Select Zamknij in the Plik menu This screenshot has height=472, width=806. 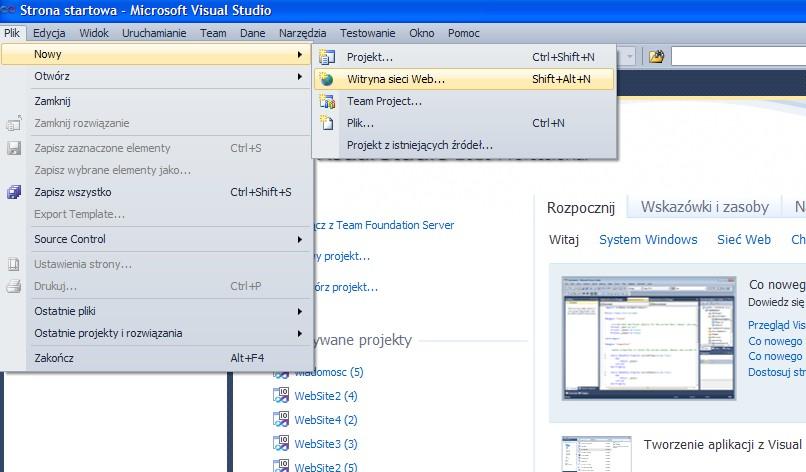(x=157, y=101)
